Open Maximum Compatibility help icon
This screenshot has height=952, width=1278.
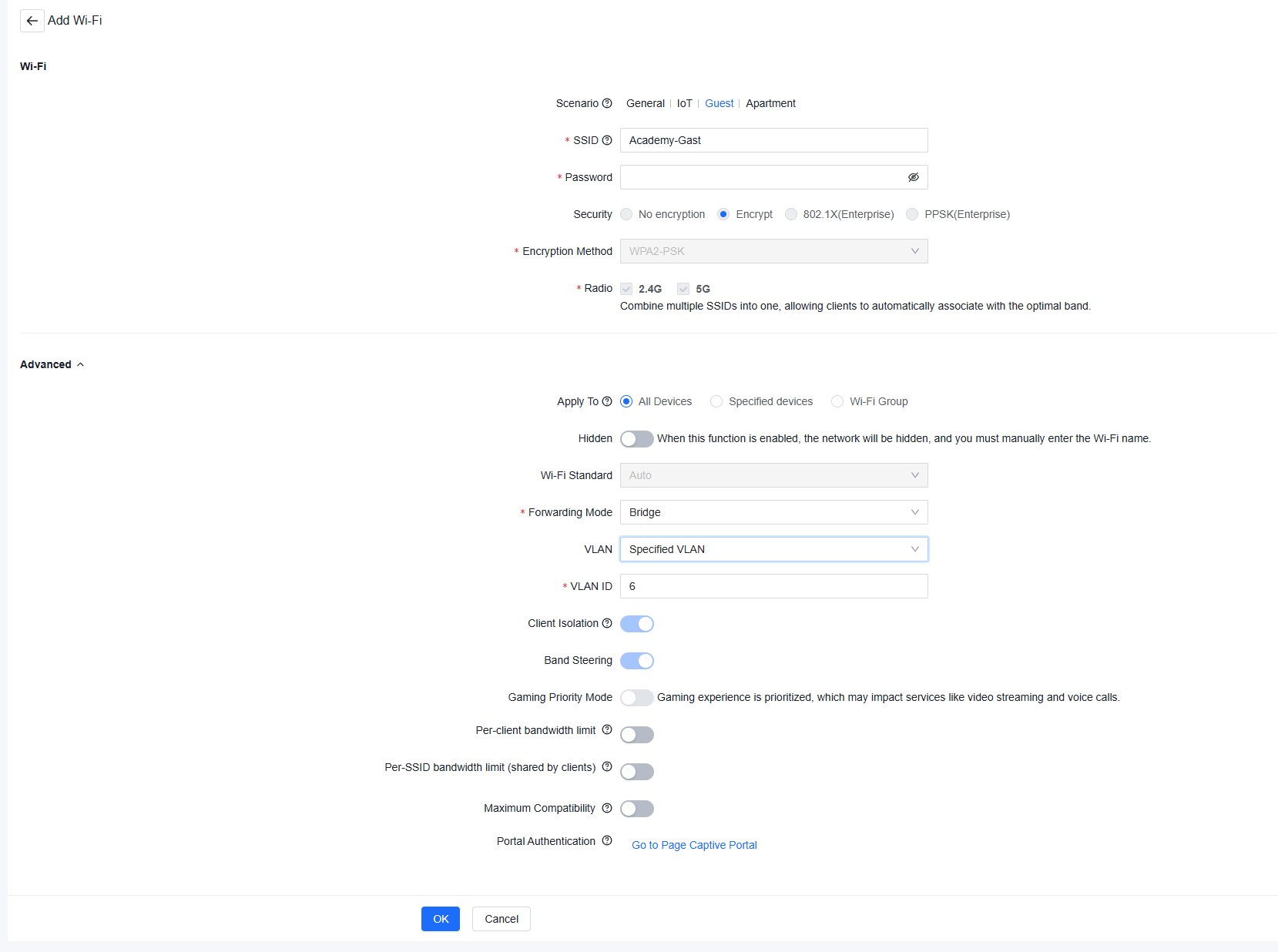click(x=607, y=808)
